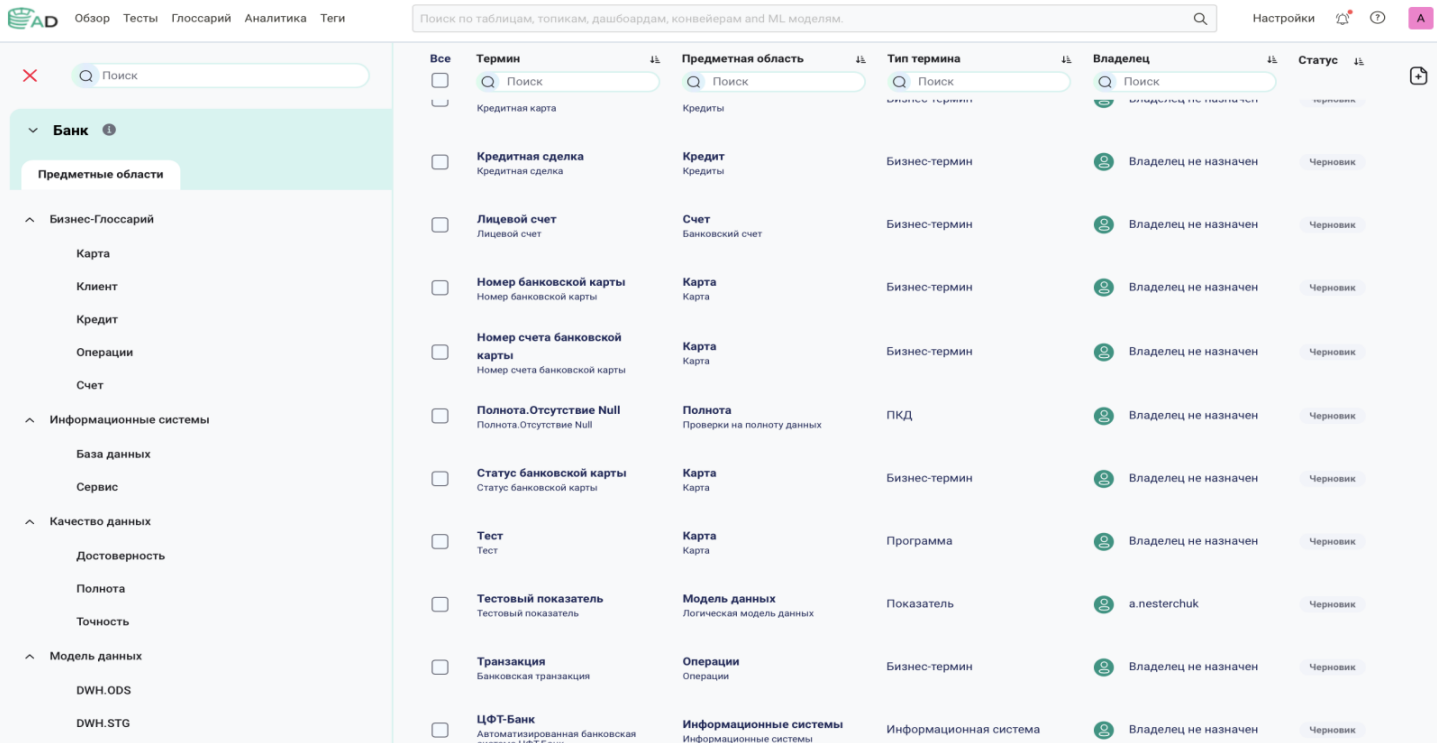Viewport: 1437px width, 743px height.
Task: Open Настройки in the top bar
Action: pos(1283,18)
